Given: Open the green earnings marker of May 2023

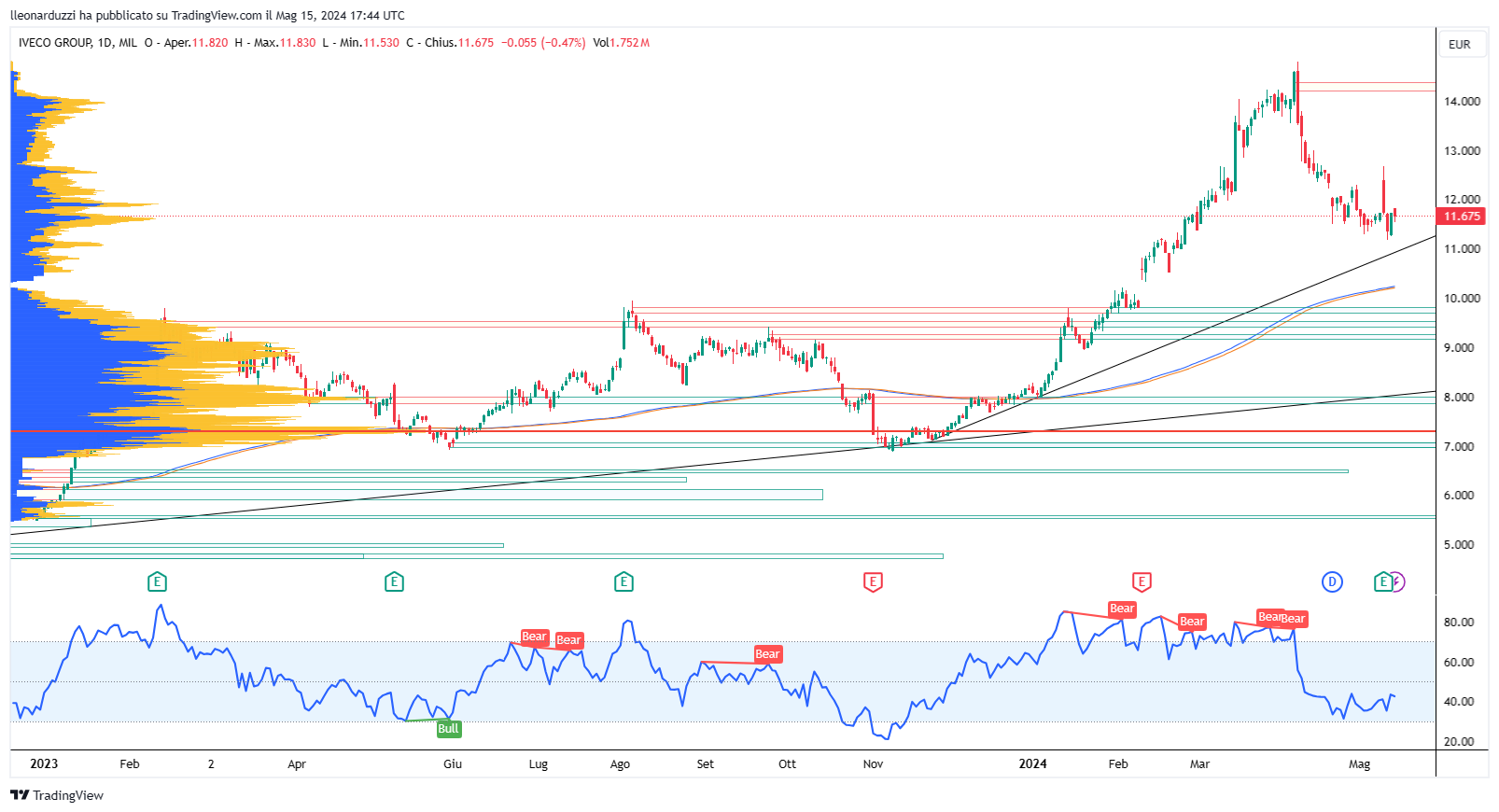Looking at the screenshot, I should pyautogui.click(x=394, y=582).
